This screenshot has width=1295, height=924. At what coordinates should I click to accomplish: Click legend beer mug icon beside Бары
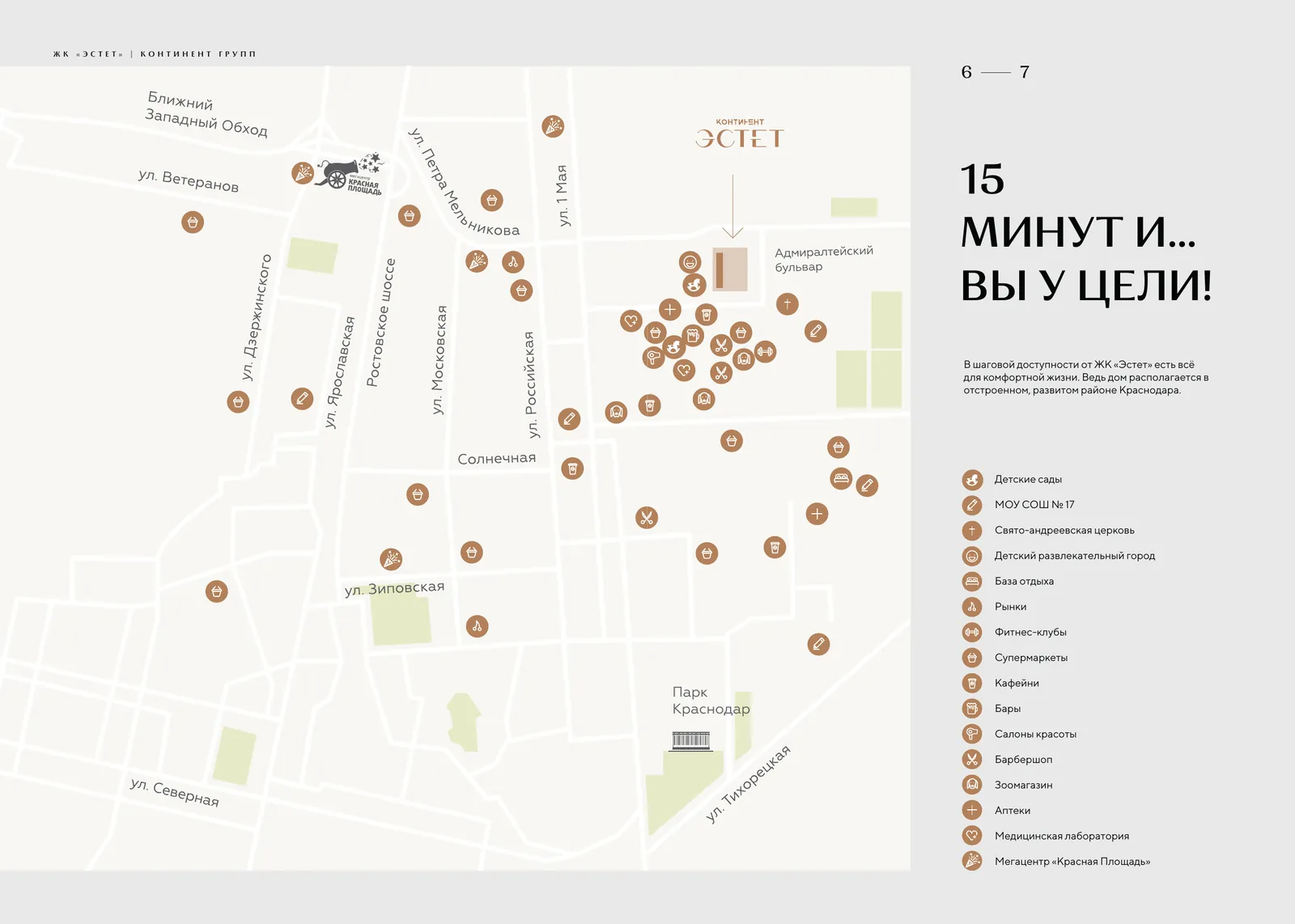point(972,709)
